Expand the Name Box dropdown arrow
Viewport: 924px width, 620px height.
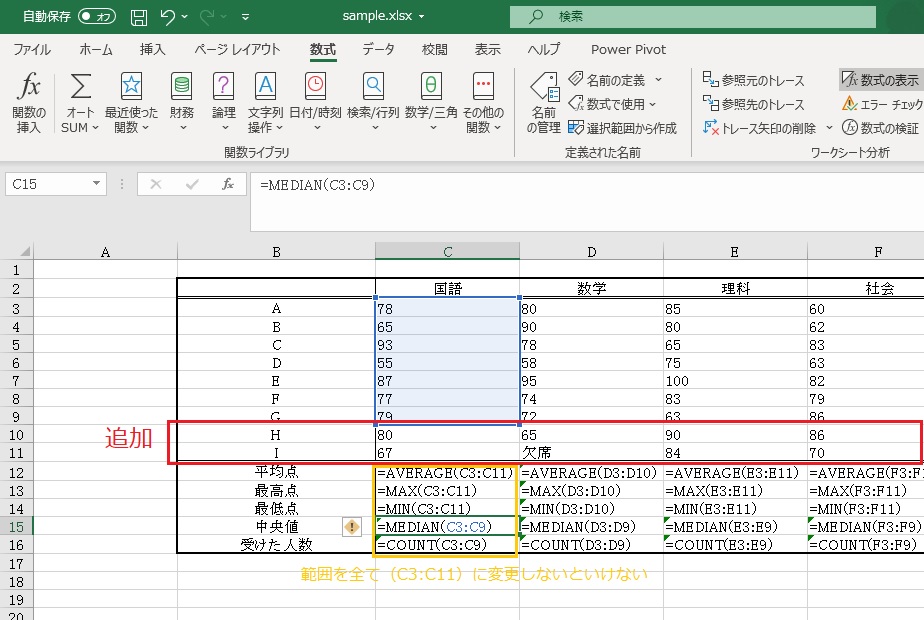(97, 184)
